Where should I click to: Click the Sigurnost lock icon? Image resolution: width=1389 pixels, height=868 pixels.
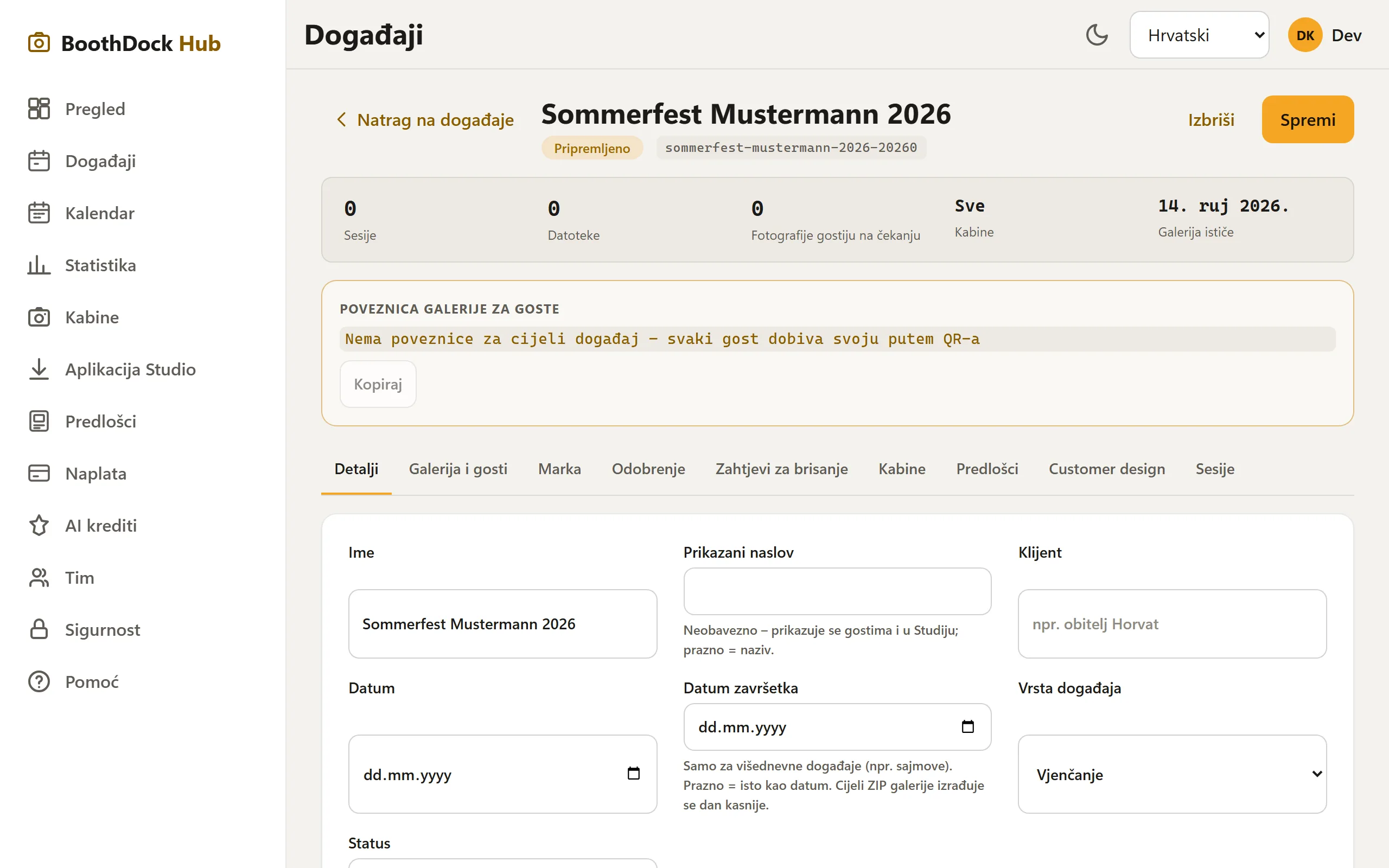[x=39, y=629]
